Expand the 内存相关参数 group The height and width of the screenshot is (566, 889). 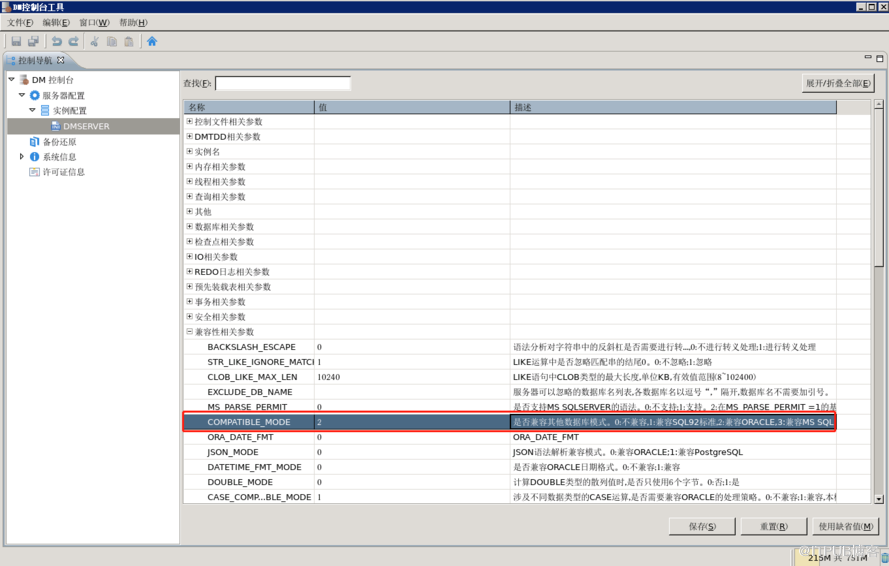[189, 167]
